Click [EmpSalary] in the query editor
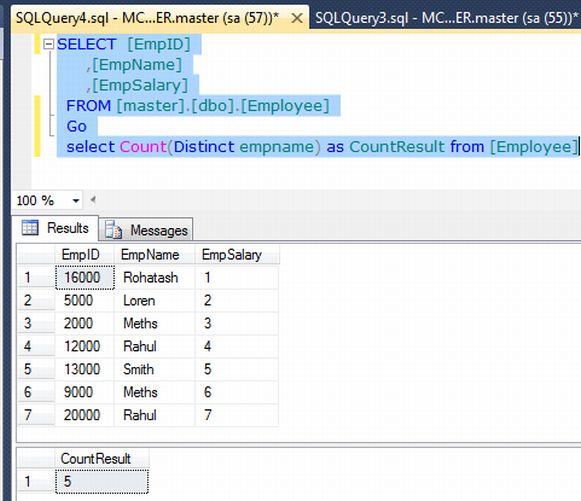Screen dimensions: 581x501 click(140, 85)
